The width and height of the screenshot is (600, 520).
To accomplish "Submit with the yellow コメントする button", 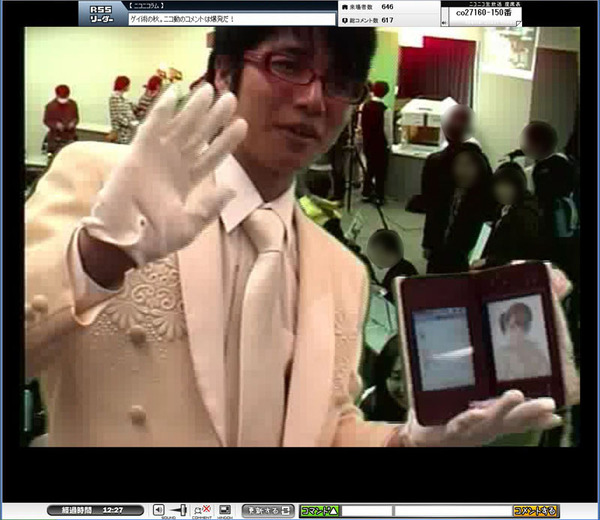I will tap(535, 510).
